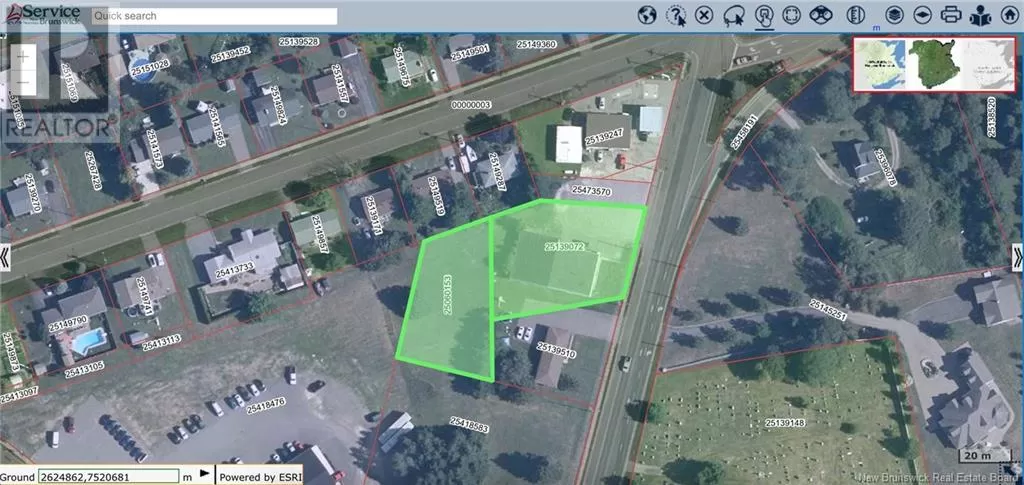The height and width of the screenshot is (485, 1024).
Task: Expand the left side panel chevron
Action: click(5, 257)
